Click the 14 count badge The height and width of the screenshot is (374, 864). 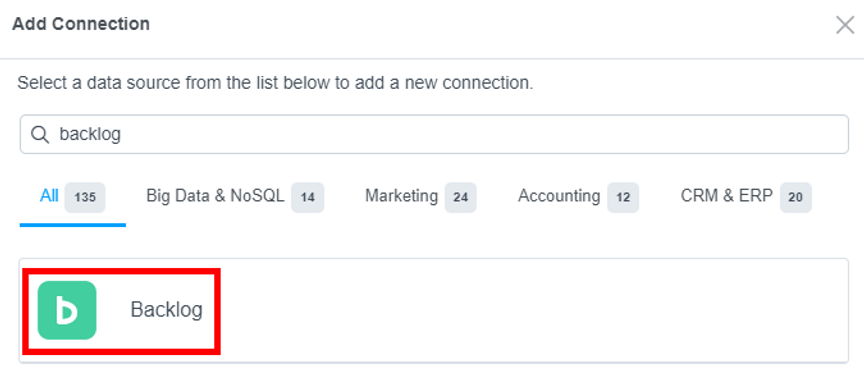pyautogui.click(x=307, y=197)
